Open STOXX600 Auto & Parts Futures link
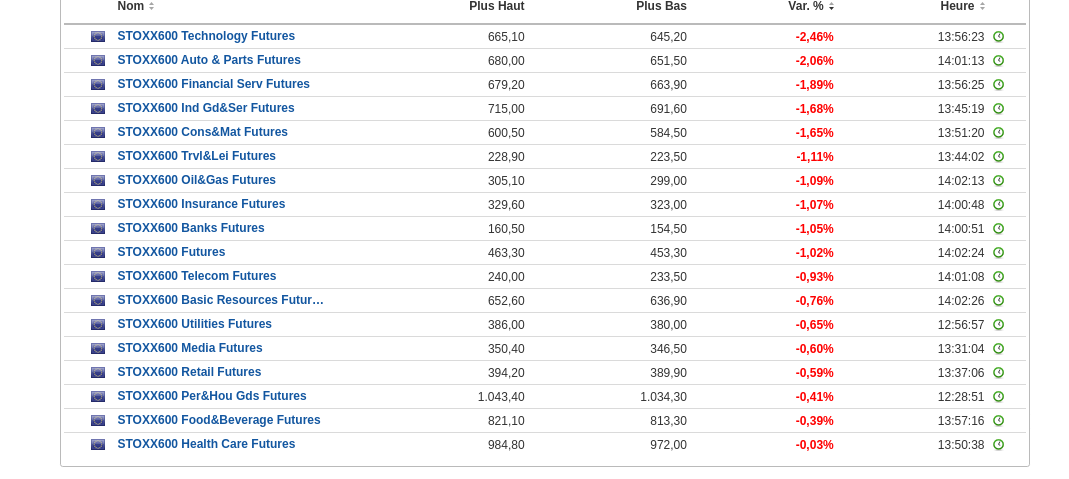The image size is (1069, 479). coord(209,60)
